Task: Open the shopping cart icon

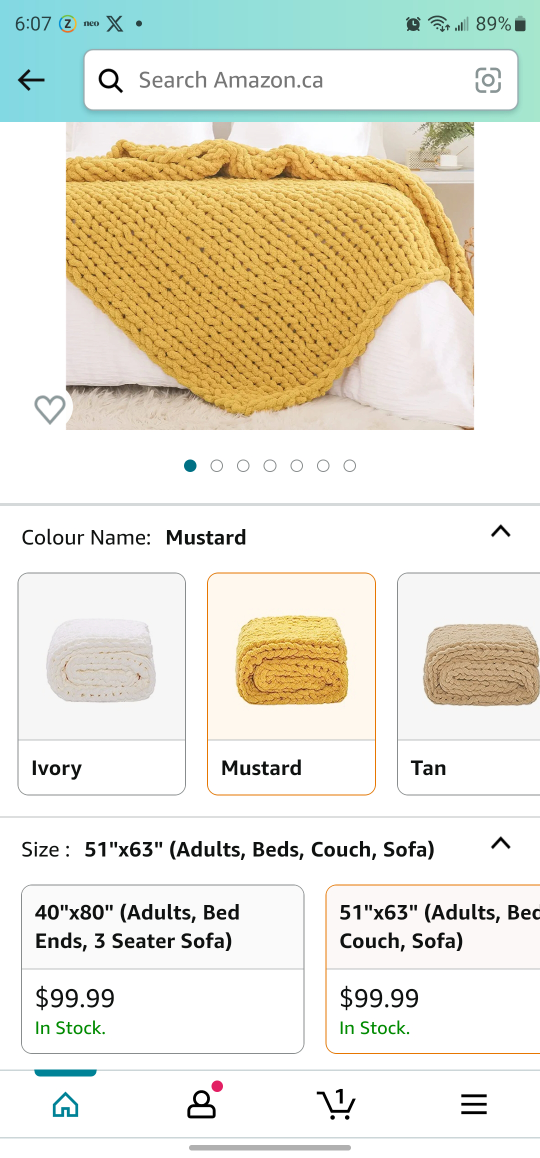Action: pyautogui.click(x=337, y=1103)
